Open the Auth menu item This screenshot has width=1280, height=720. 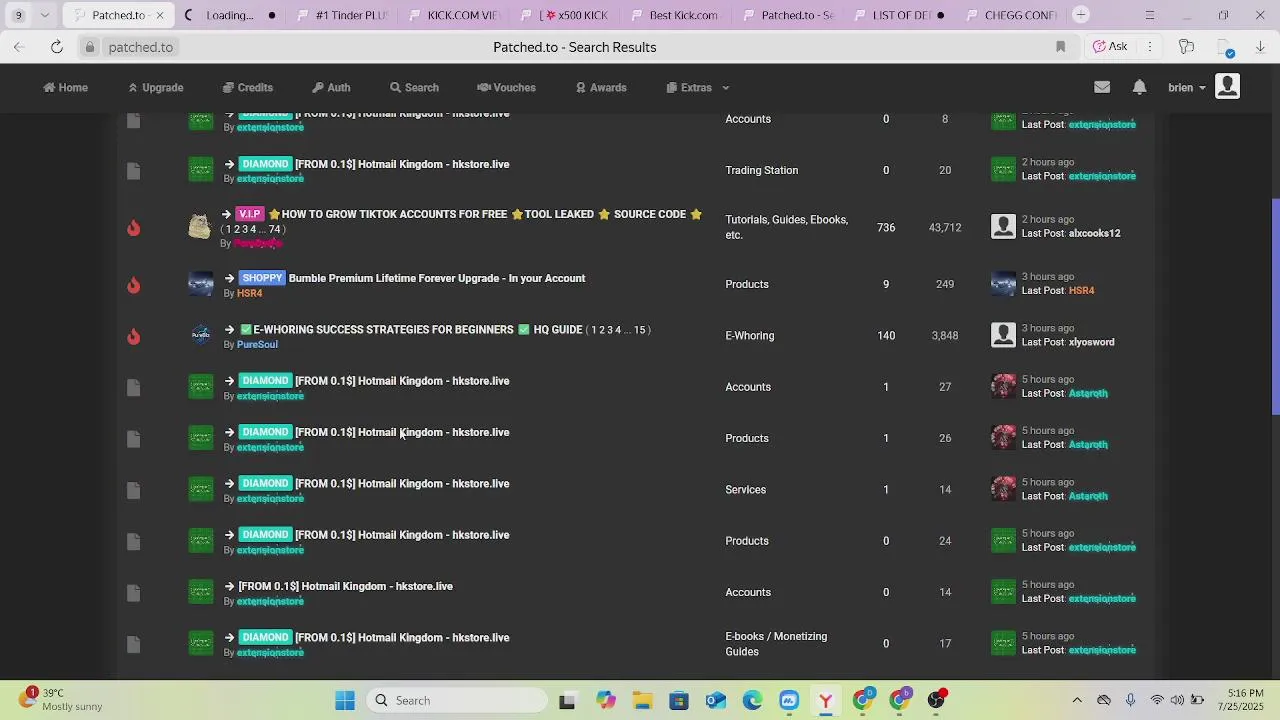[331, 87]
